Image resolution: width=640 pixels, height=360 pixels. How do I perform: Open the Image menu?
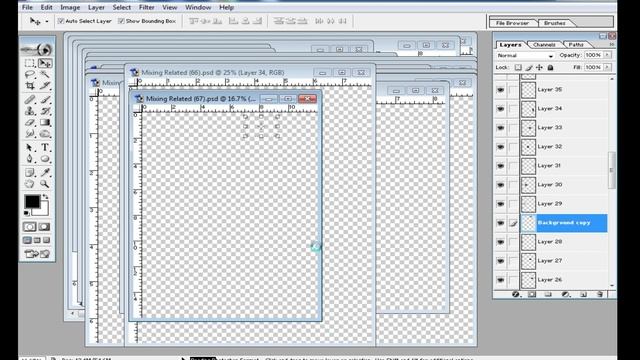point(70,7)
